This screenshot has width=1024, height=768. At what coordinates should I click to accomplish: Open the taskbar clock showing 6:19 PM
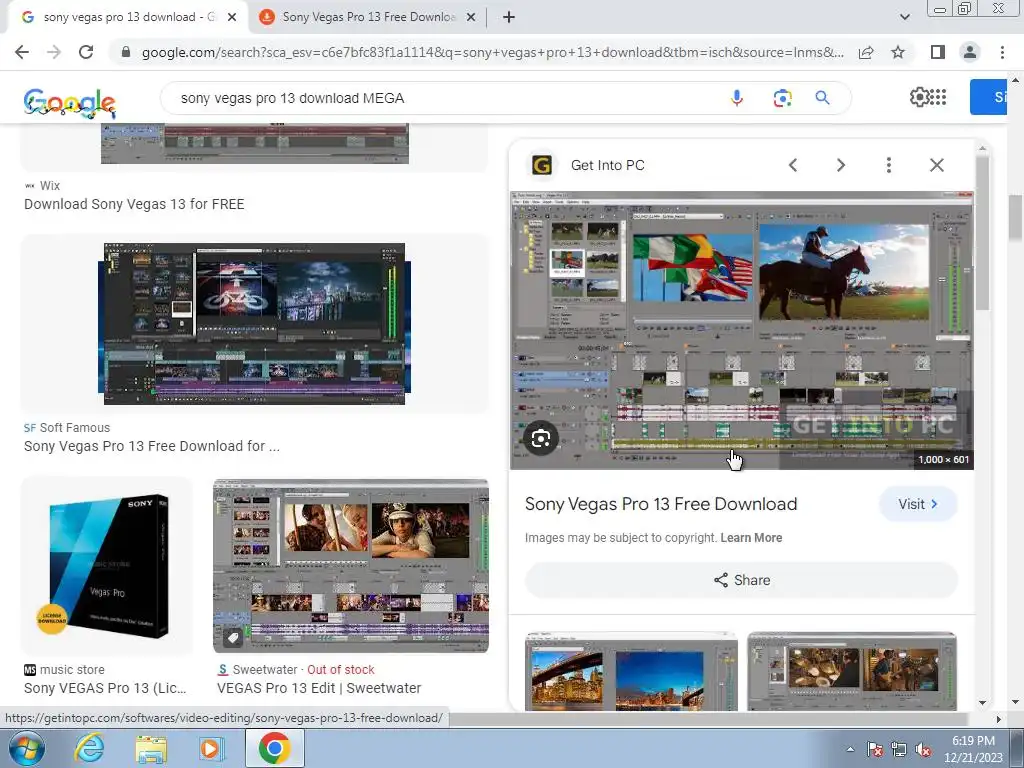click(x=973, y=749)
